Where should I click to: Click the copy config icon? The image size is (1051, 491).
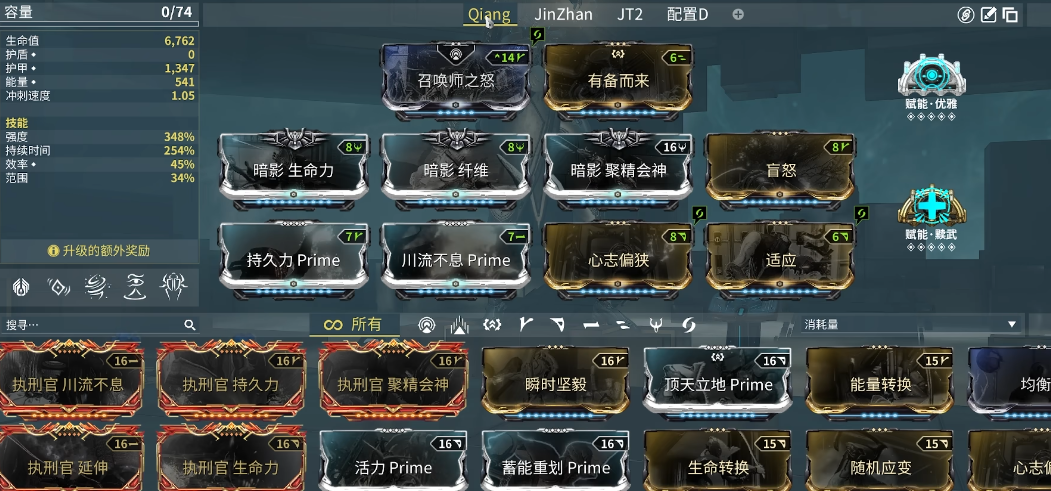click(x=1010, y=15)
